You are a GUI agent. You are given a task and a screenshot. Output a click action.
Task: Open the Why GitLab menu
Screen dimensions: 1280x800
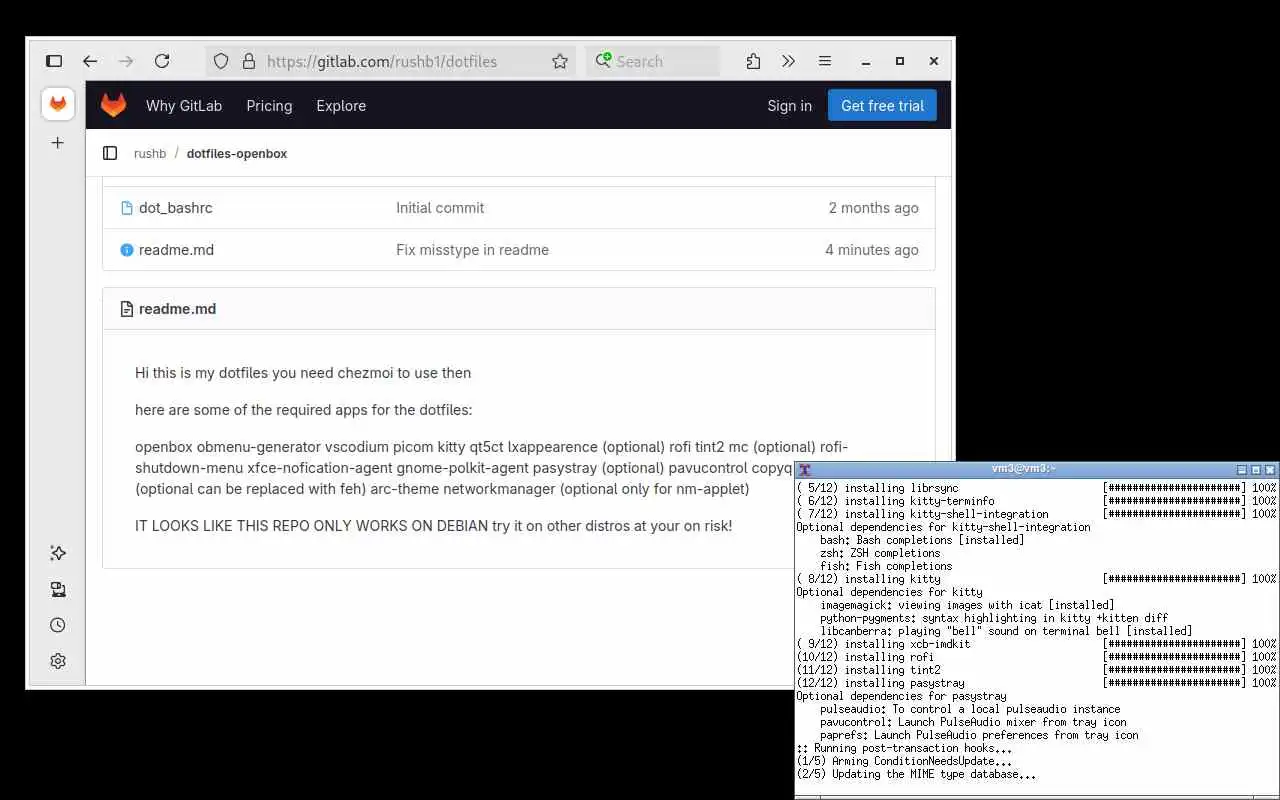point(184,106)
